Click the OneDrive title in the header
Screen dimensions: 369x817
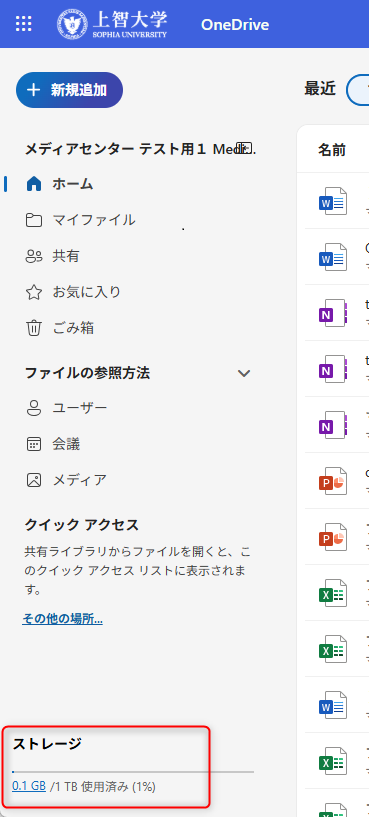[x=235, y=24]
